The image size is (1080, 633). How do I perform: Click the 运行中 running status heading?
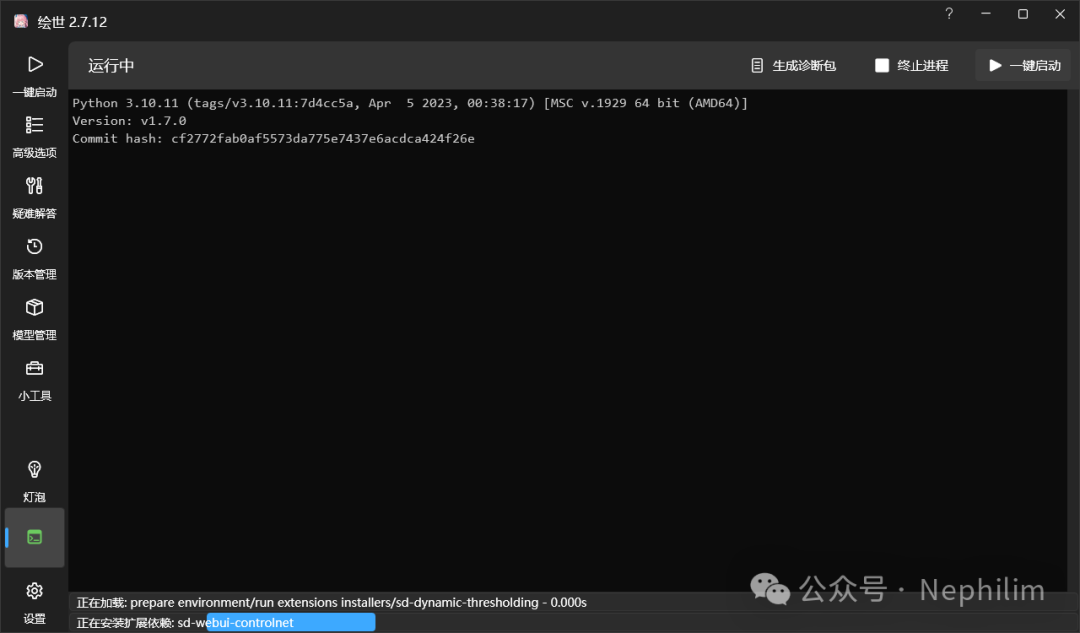111,65
